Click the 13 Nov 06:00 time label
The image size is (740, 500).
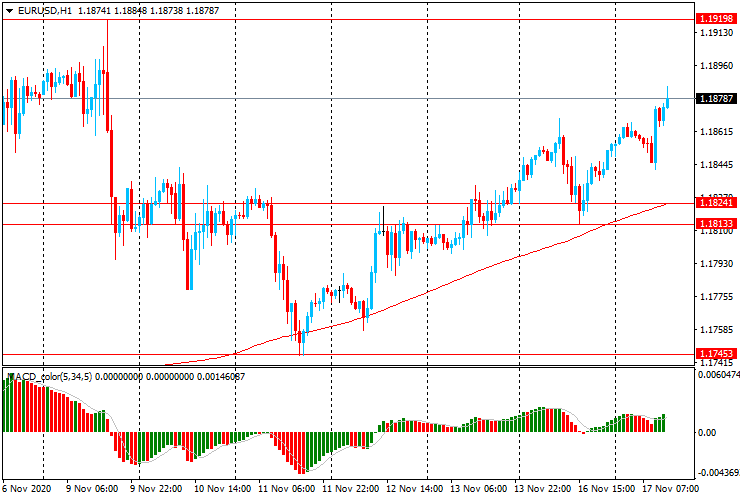click(479, 488)
